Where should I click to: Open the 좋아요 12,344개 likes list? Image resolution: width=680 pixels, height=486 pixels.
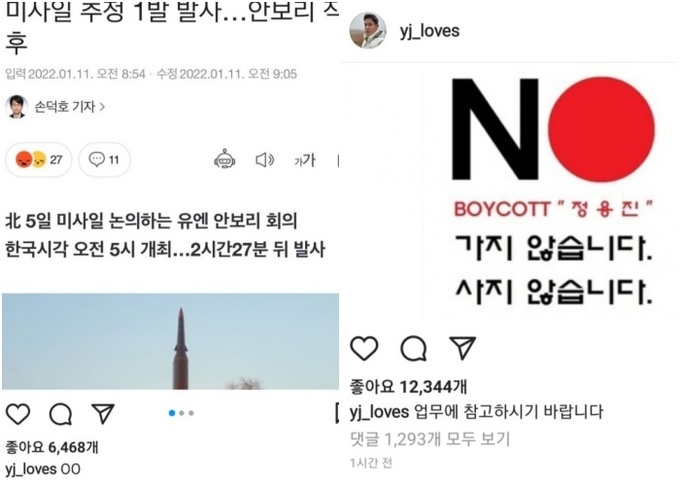pos(408,387)
